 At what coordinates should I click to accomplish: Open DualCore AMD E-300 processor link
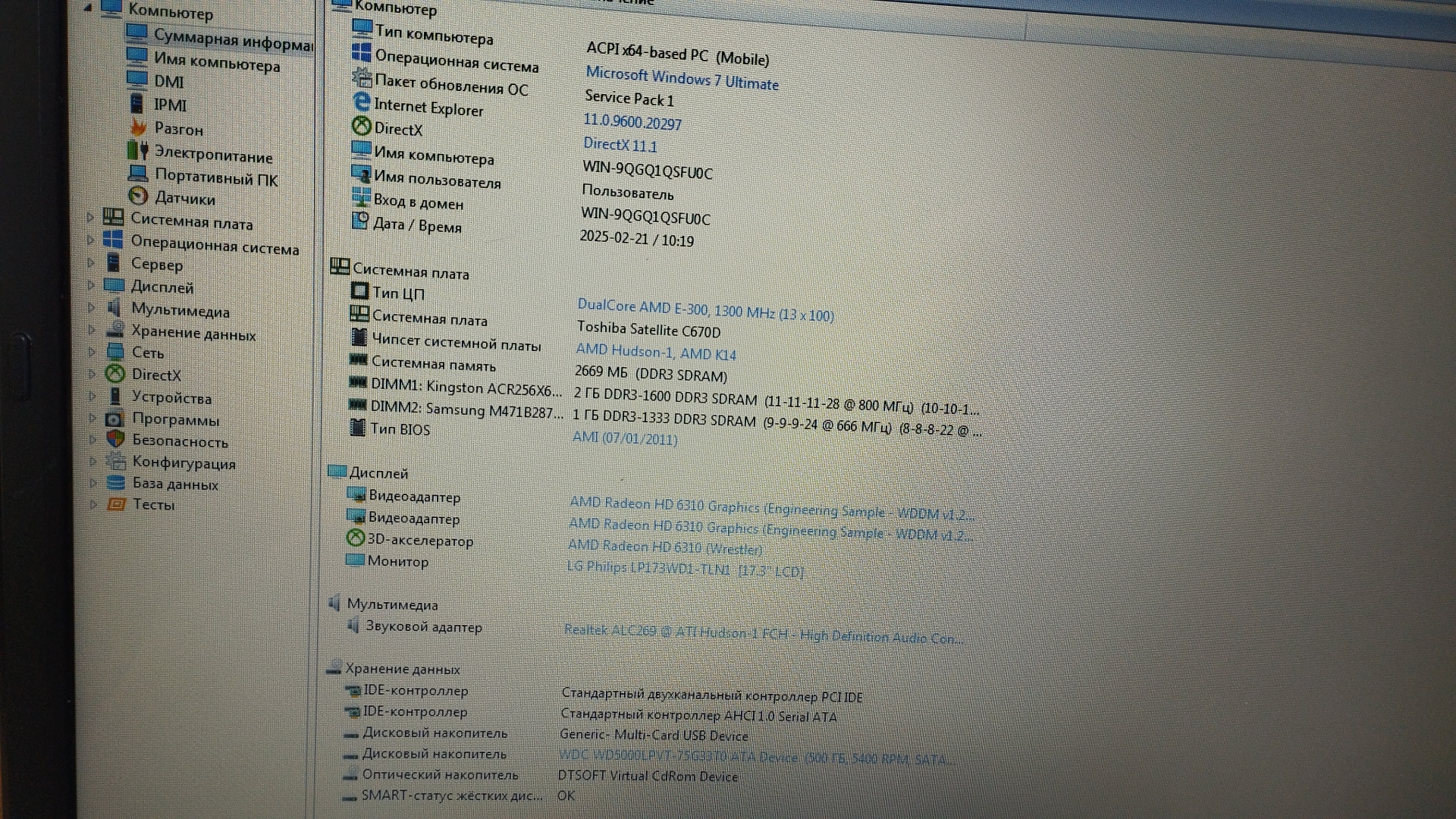[705, 309]
